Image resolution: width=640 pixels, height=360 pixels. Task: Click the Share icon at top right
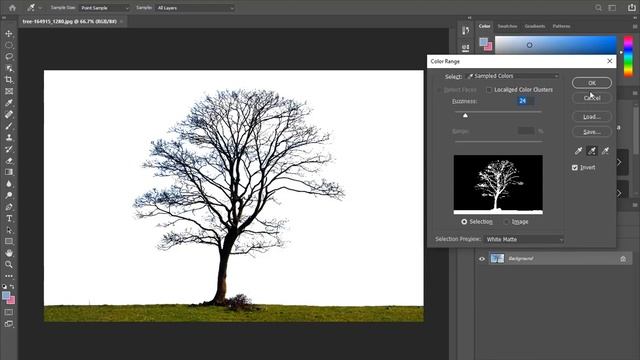(631, 7)
